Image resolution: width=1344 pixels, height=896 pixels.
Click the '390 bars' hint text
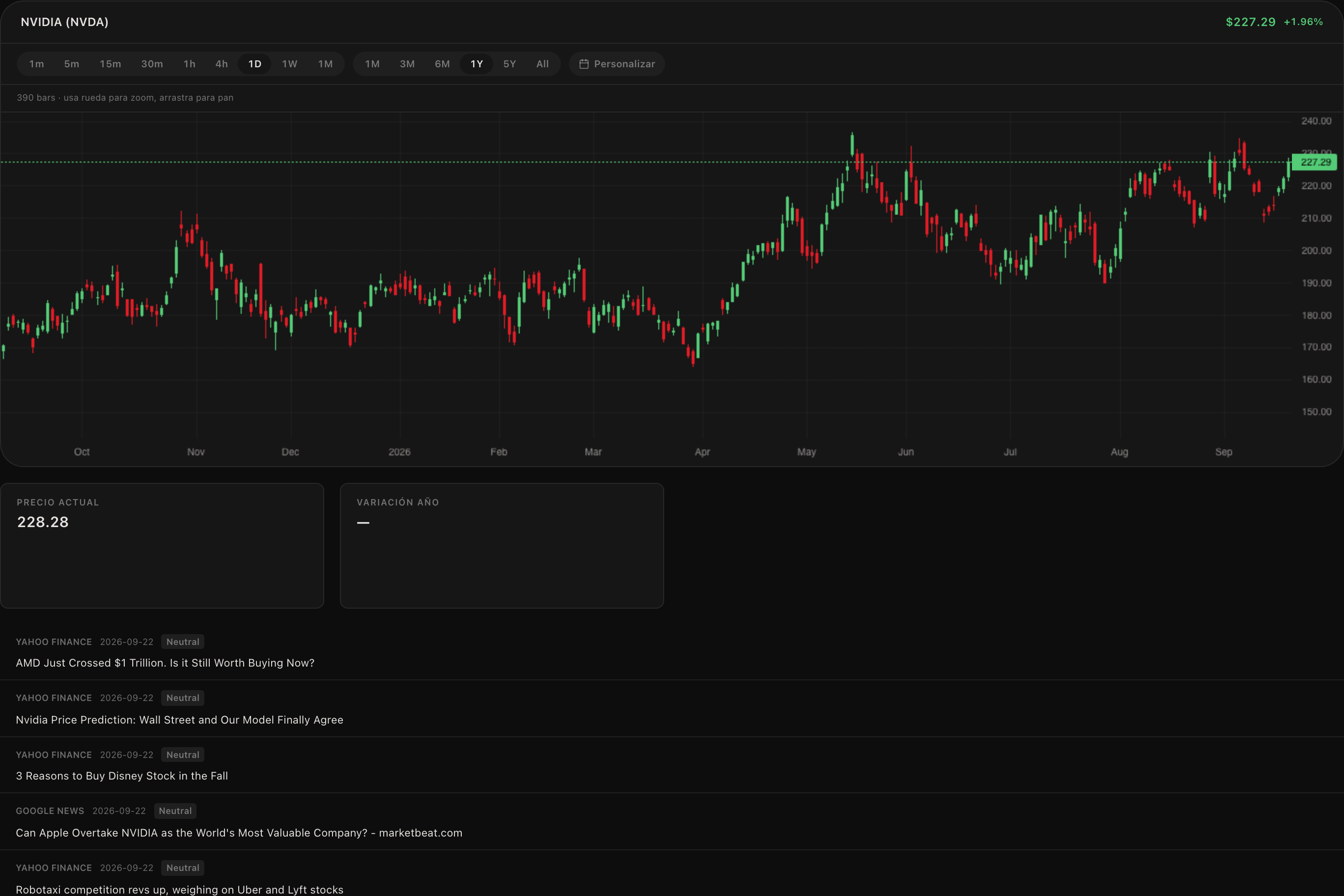point(125,98)
